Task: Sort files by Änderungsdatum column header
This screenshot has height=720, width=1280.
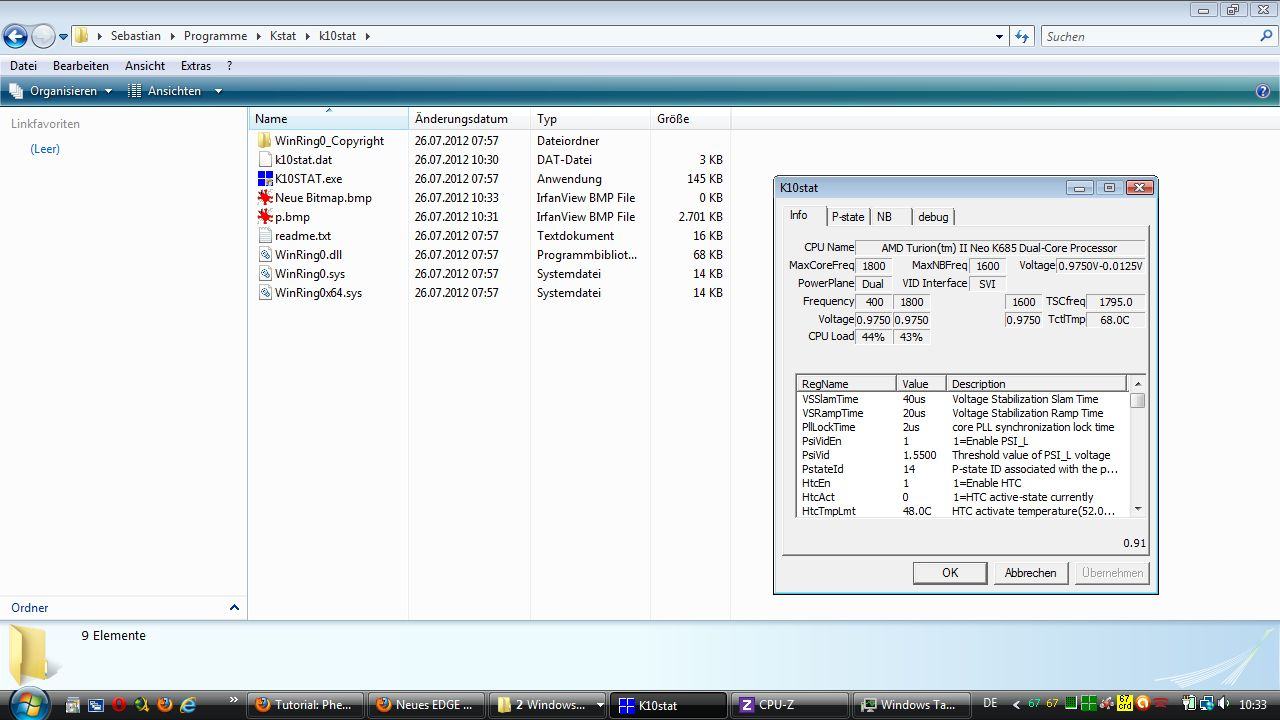Action: point(469,118)
